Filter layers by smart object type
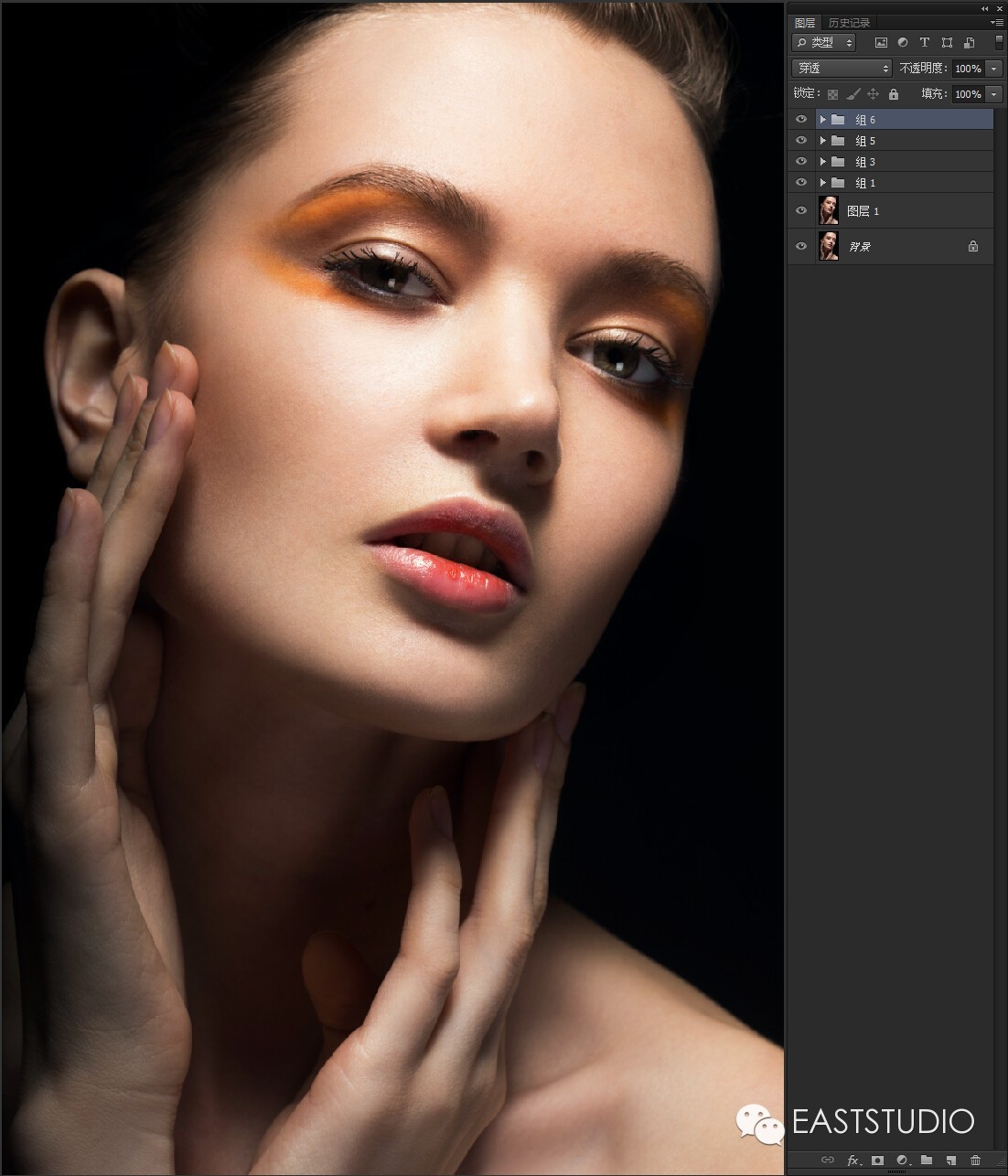 pyautogui.click(x=969, y=43)
